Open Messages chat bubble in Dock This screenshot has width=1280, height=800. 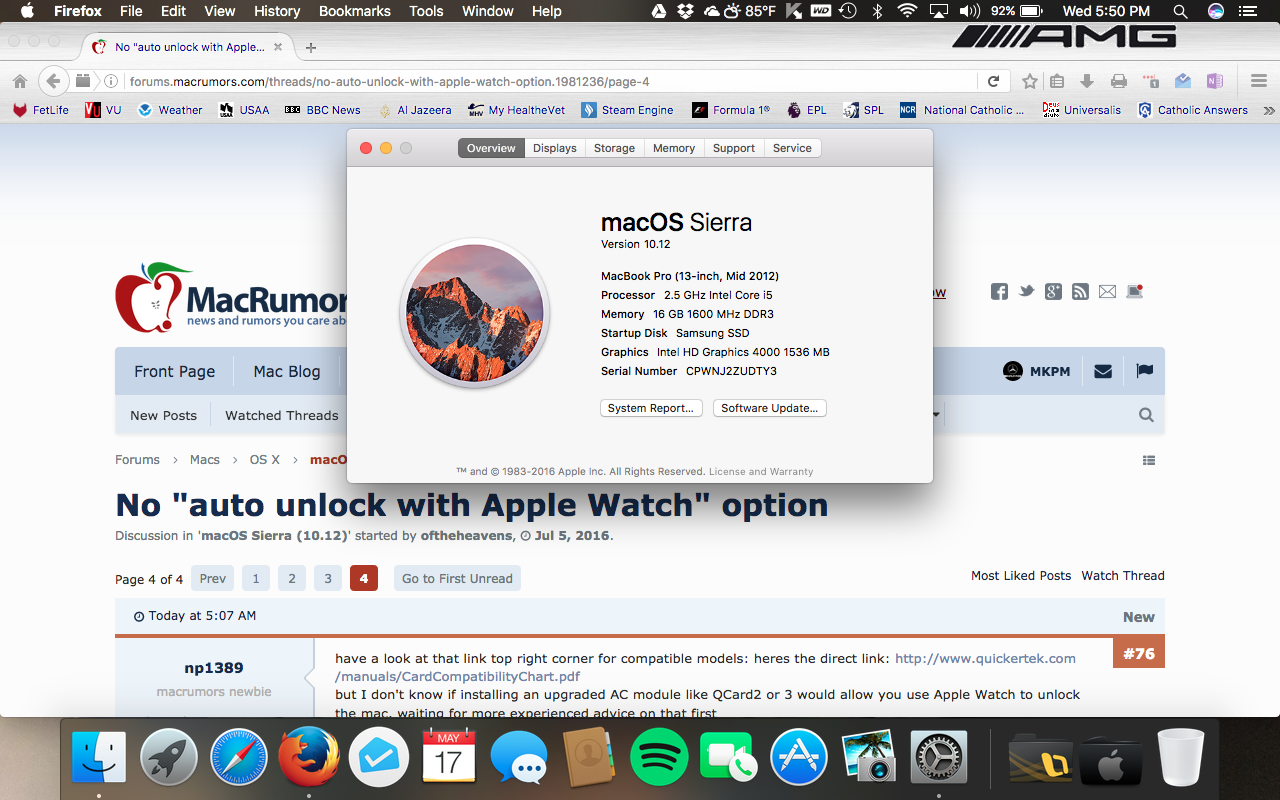519,756
